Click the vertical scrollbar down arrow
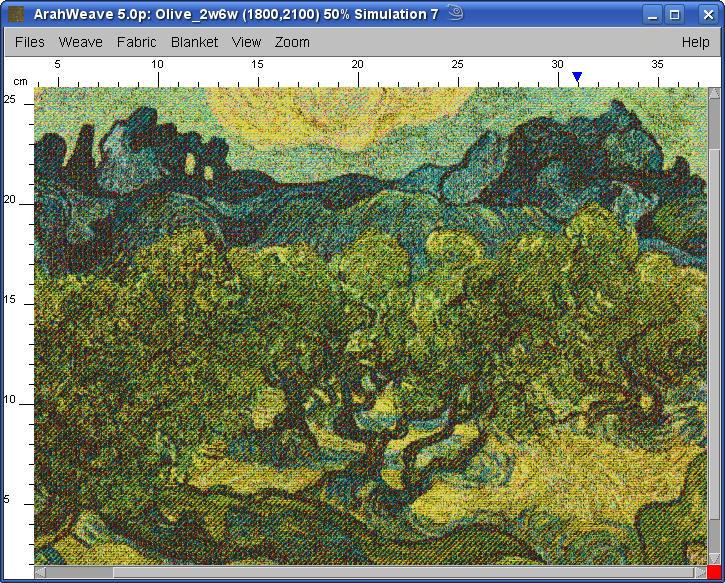Viewport: 725px width, 583px height. (x=713, y=559)
